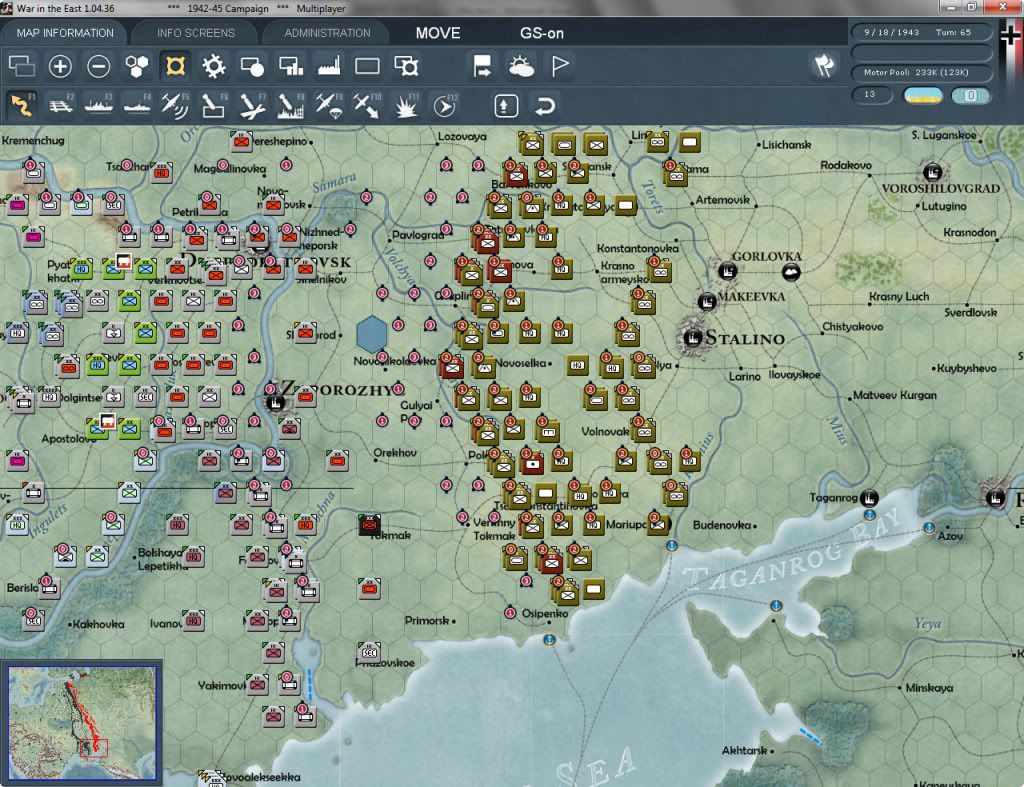
Task: Select the F6 bomb unit mode icon
Action: (214, 106)
